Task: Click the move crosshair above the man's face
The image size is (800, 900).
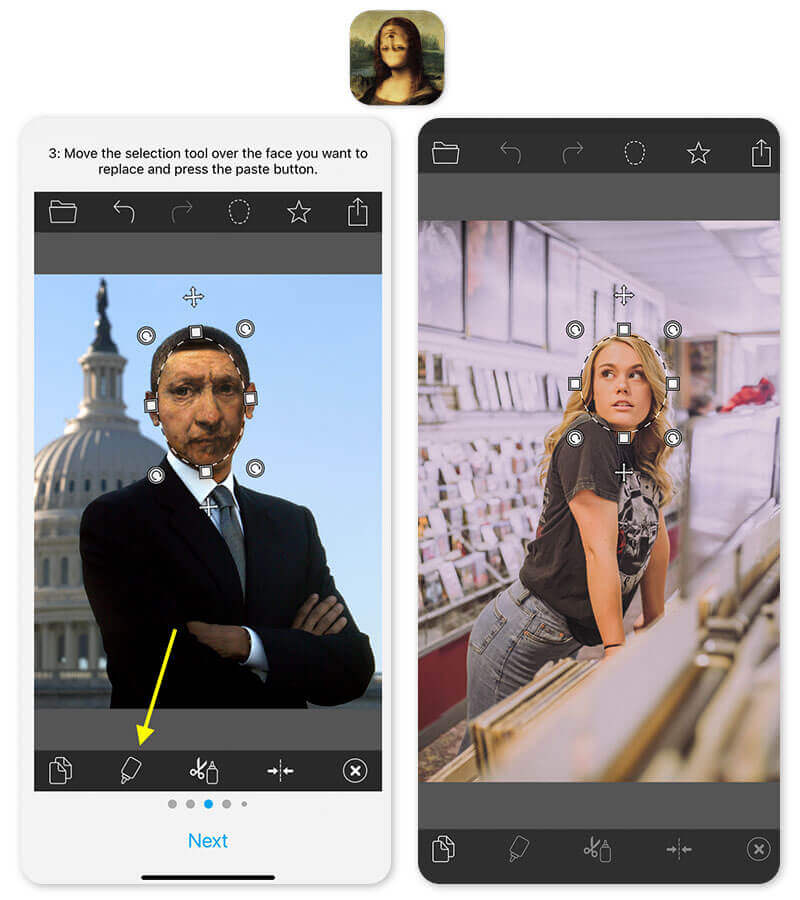Action: tap(193, 297)
